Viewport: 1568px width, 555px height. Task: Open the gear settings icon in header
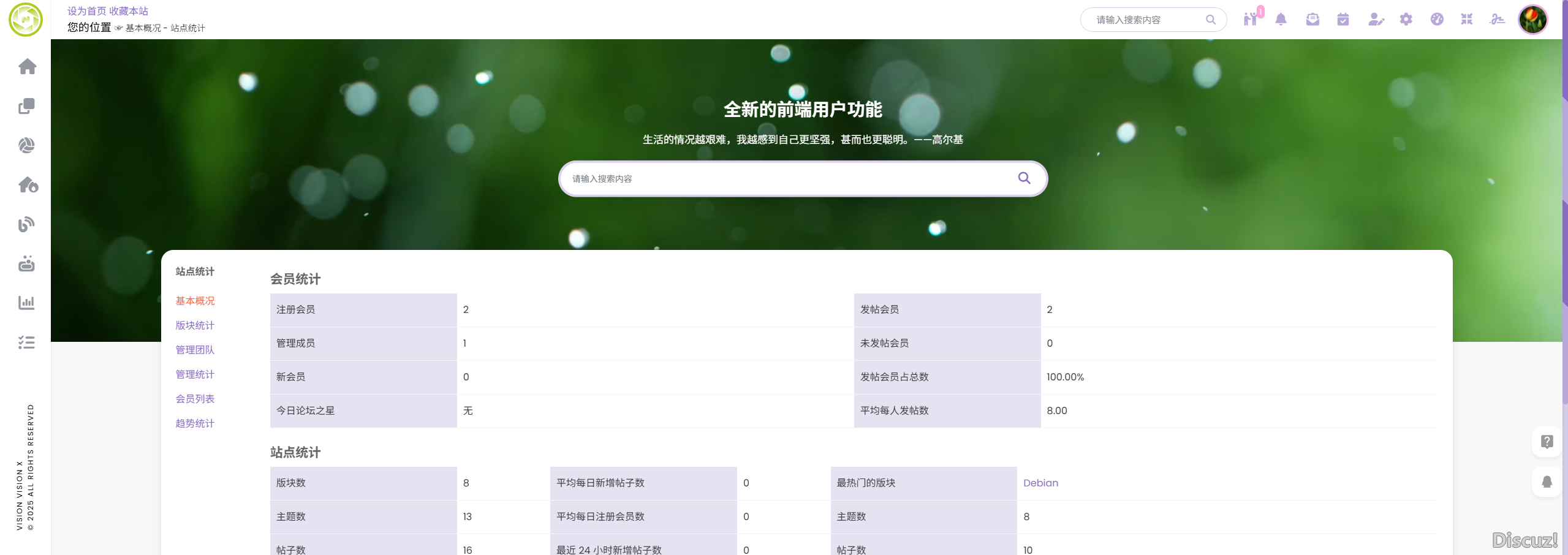point(1406,20)
